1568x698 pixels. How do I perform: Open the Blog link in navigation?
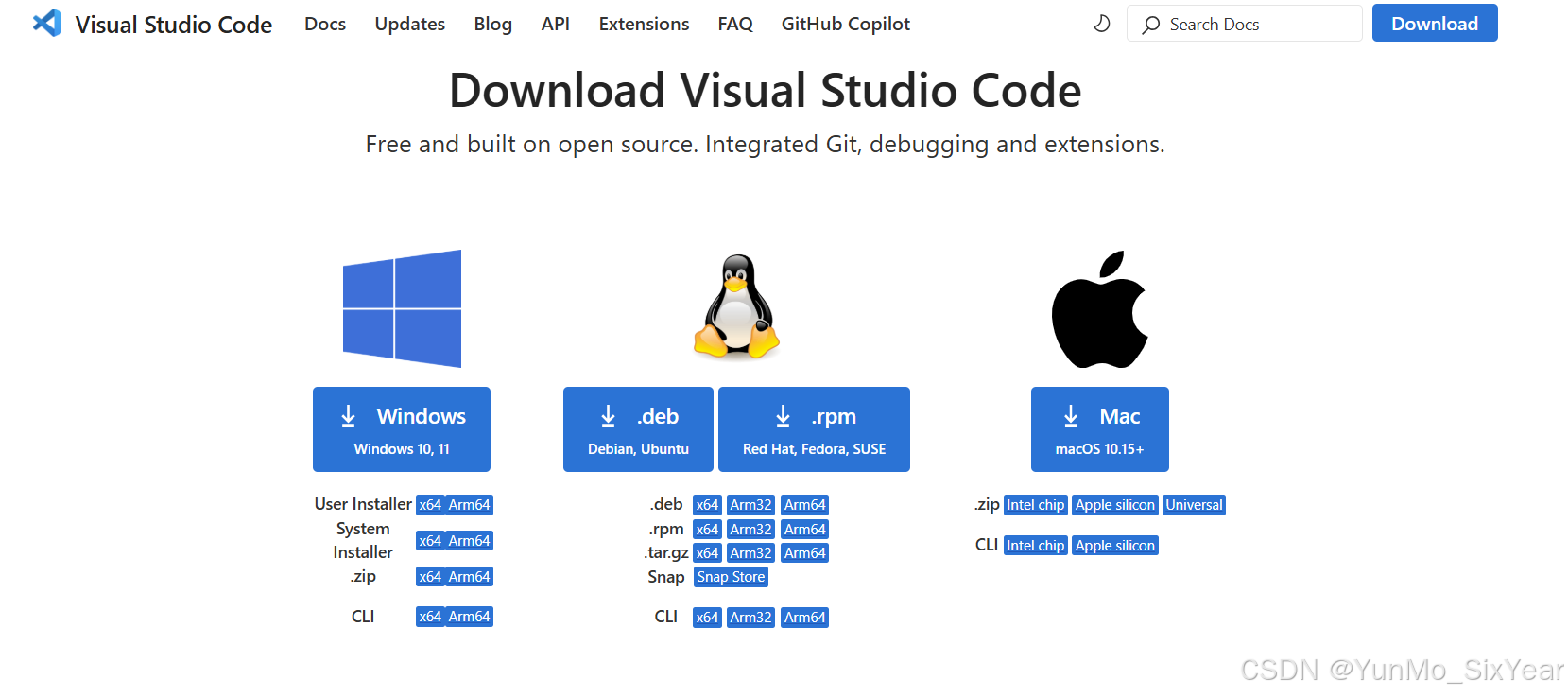tap(493, 24)
